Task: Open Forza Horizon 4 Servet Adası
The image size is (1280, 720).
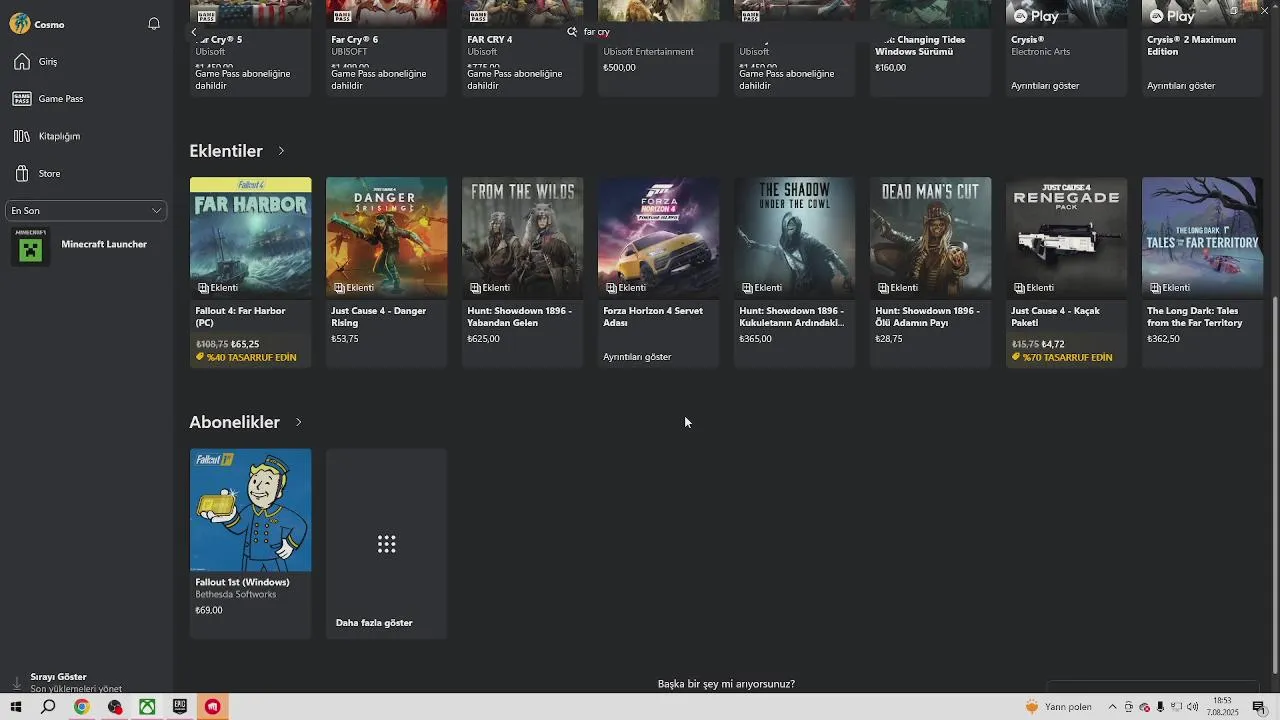Action: (x=659, y=272)
